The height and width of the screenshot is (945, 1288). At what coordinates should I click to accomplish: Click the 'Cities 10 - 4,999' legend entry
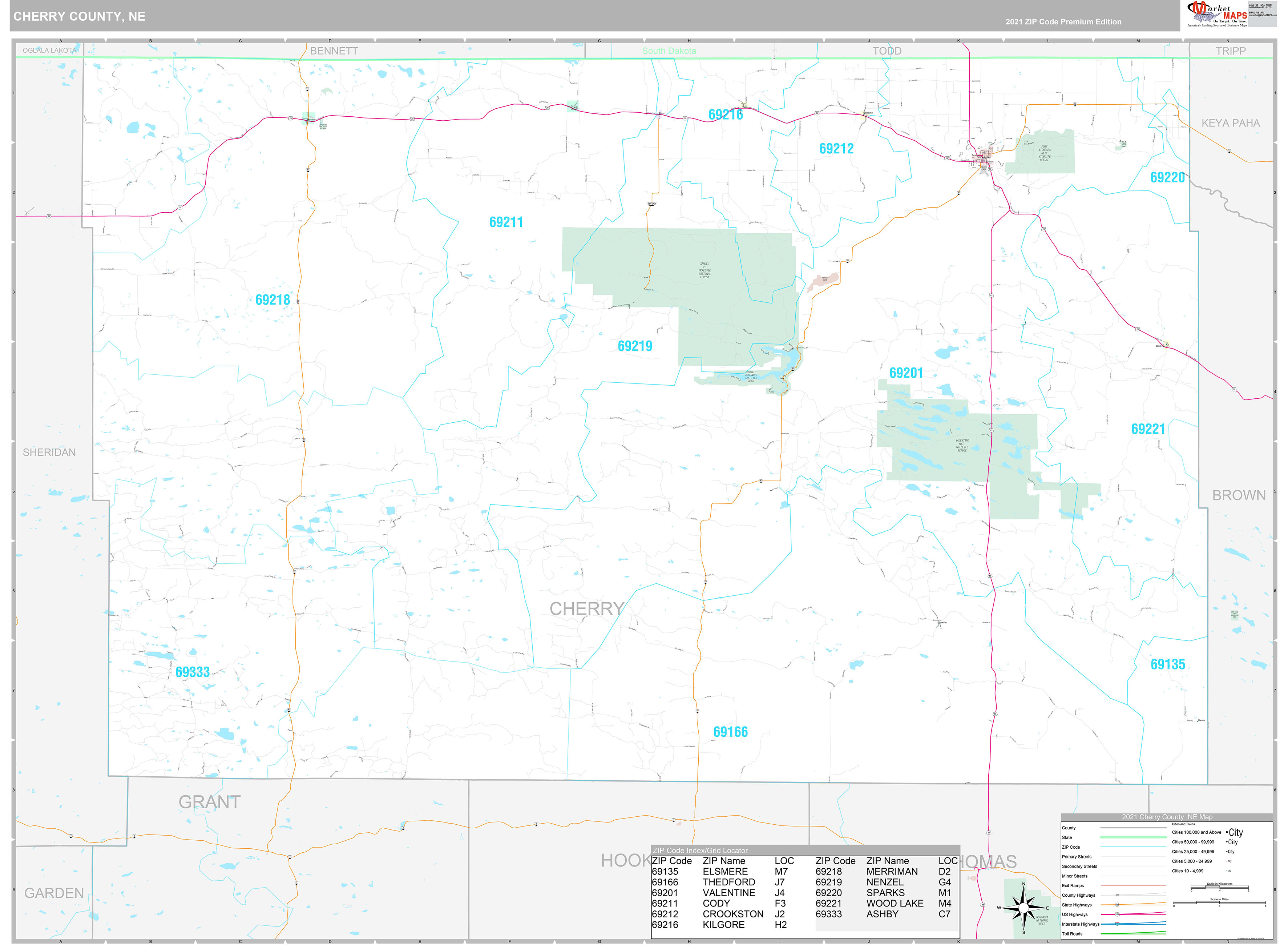coord(1188,871)
